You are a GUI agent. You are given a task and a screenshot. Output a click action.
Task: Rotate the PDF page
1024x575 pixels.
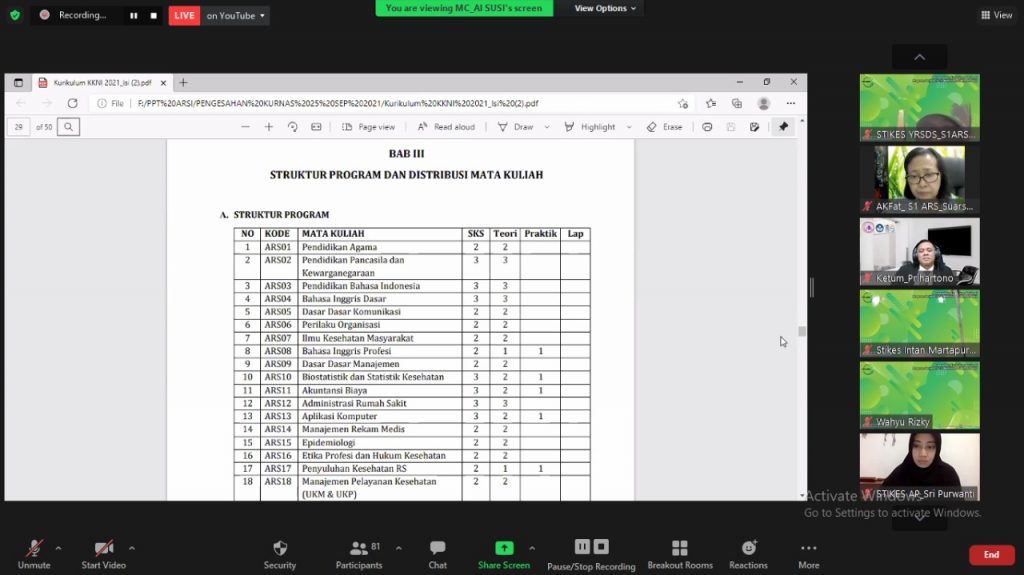click(x=293, y=127)
